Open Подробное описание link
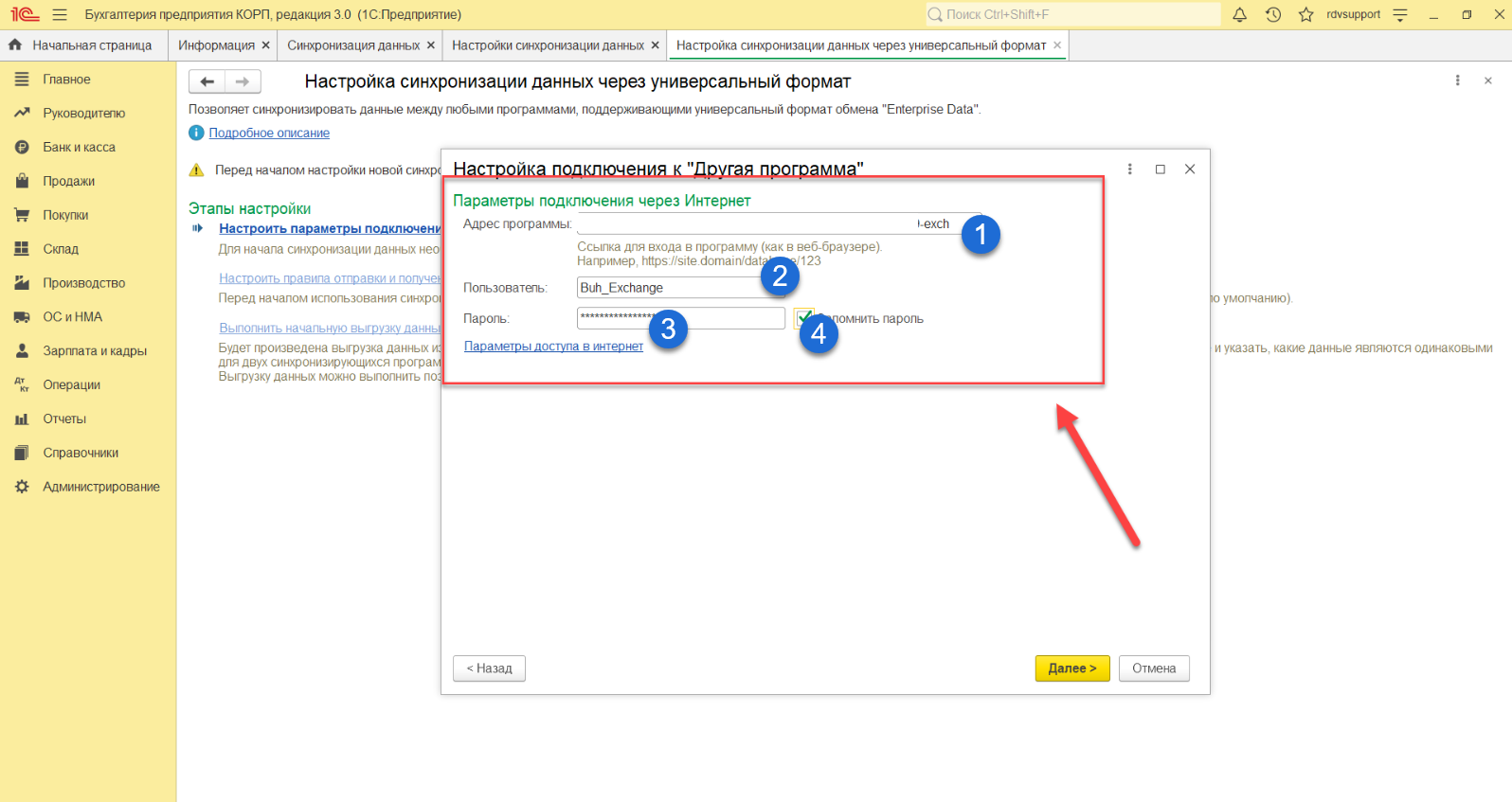Image resolution: width=1512 pixels, height=802 pixels. pos(269,134)
